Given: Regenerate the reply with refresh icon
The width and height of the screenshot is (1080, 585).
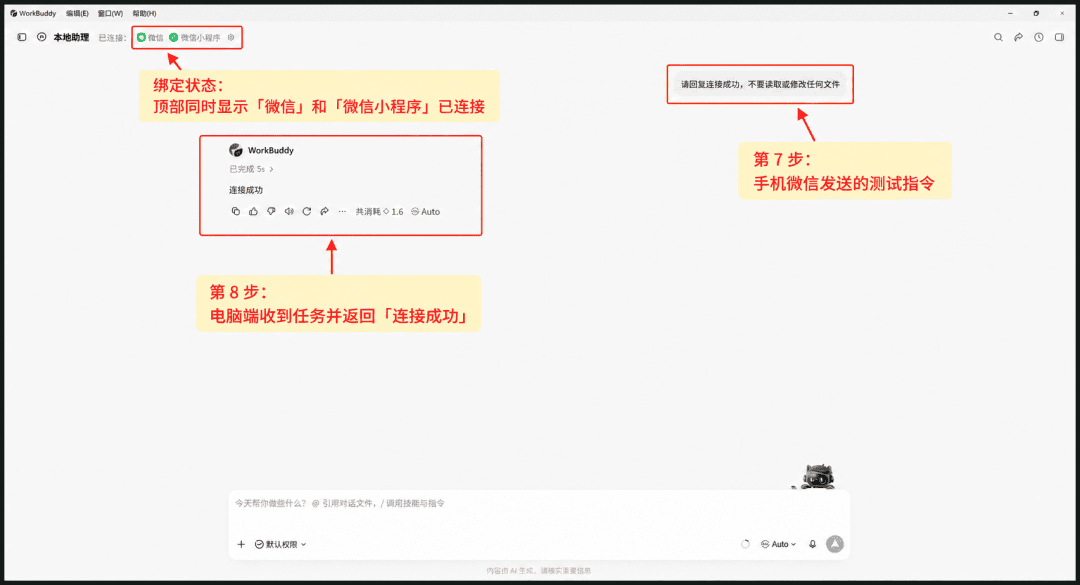Looking at the screenshot, I should pyautogui.click(x=307, y=212).
